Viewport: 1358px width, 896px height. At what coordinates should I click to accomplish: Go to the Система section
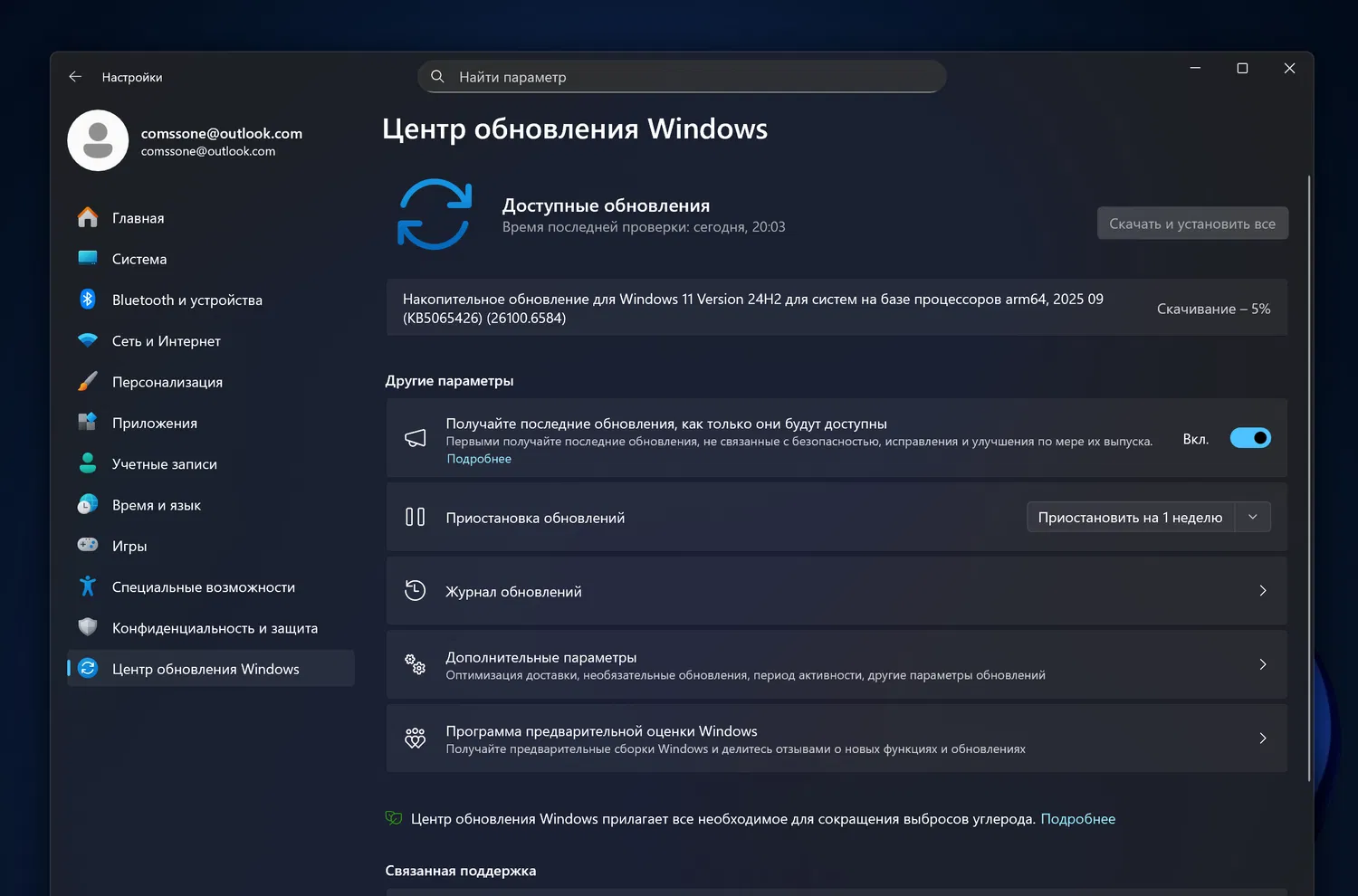pos(211,259)
